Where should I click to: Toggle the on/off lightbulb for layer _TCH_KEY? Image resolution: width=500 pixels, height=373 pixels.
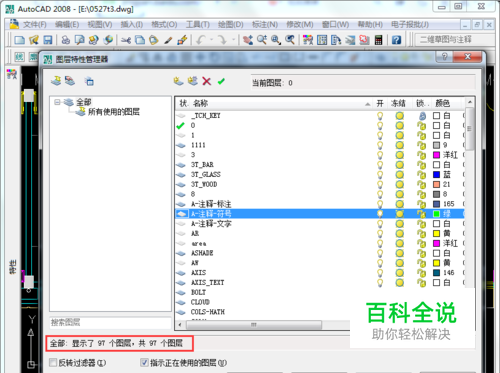(380, 116)
